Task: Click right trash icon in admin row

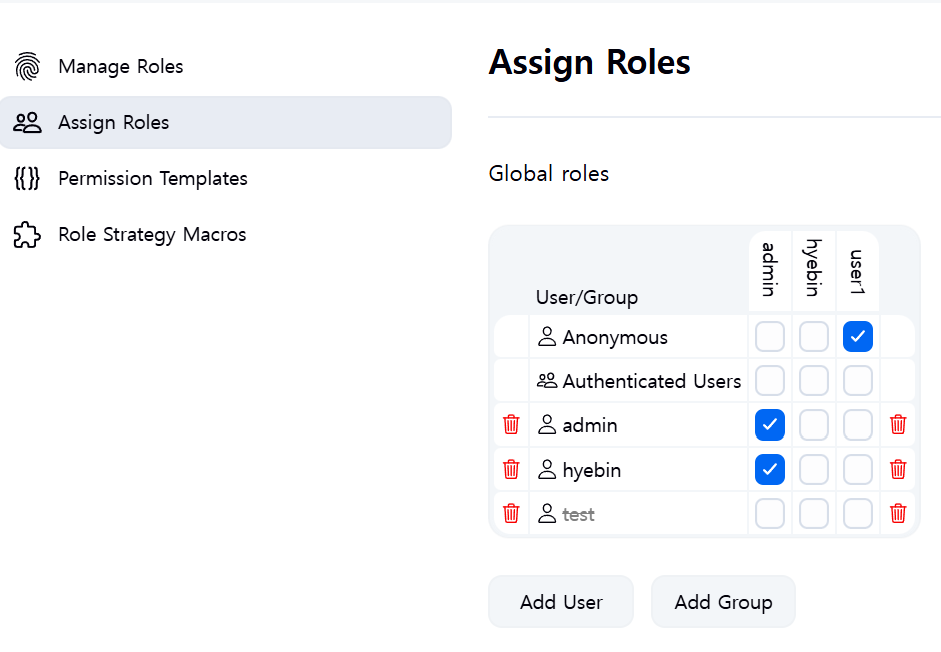Action: point(898,425)
